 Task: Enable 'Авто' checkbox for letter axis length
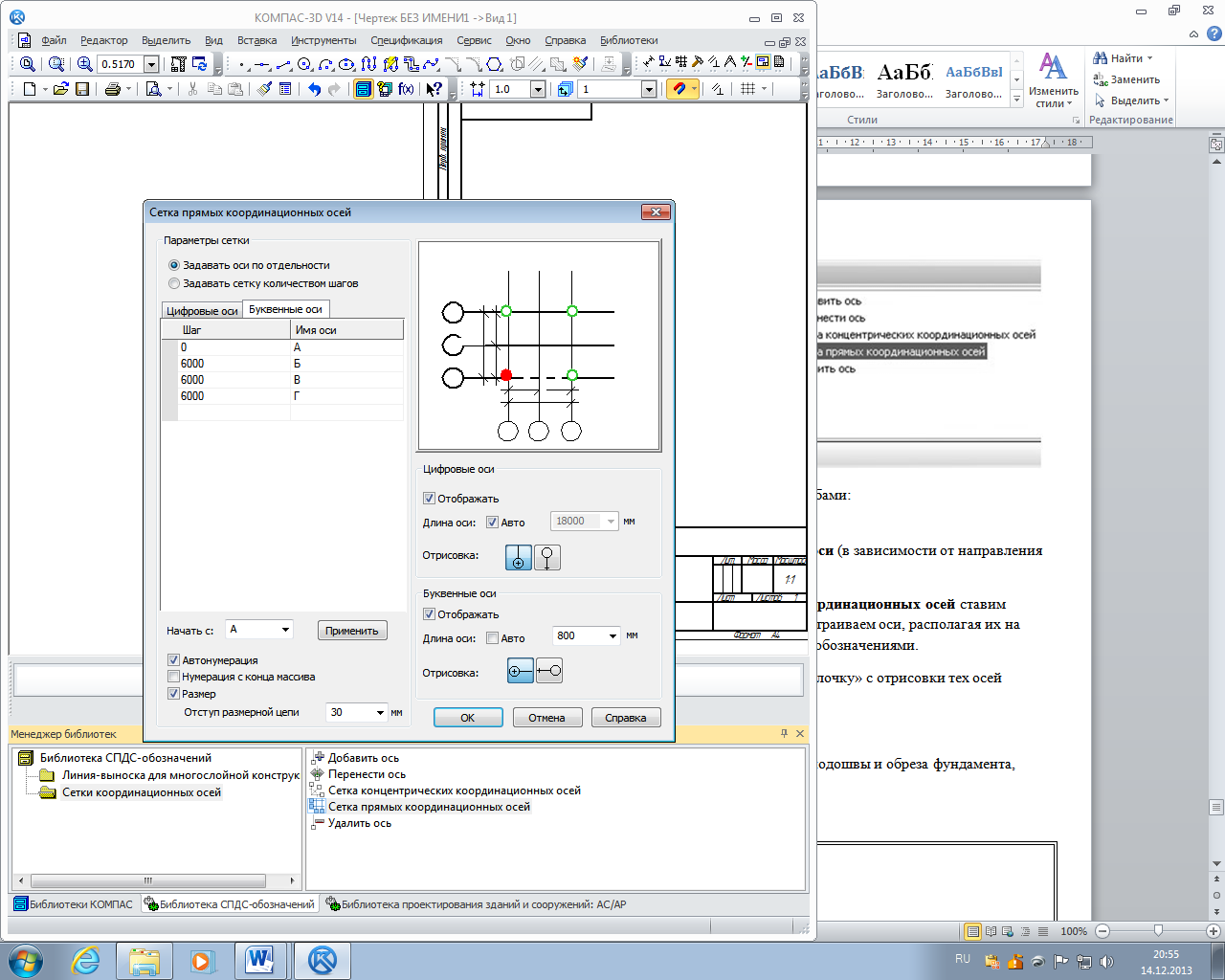492,638
